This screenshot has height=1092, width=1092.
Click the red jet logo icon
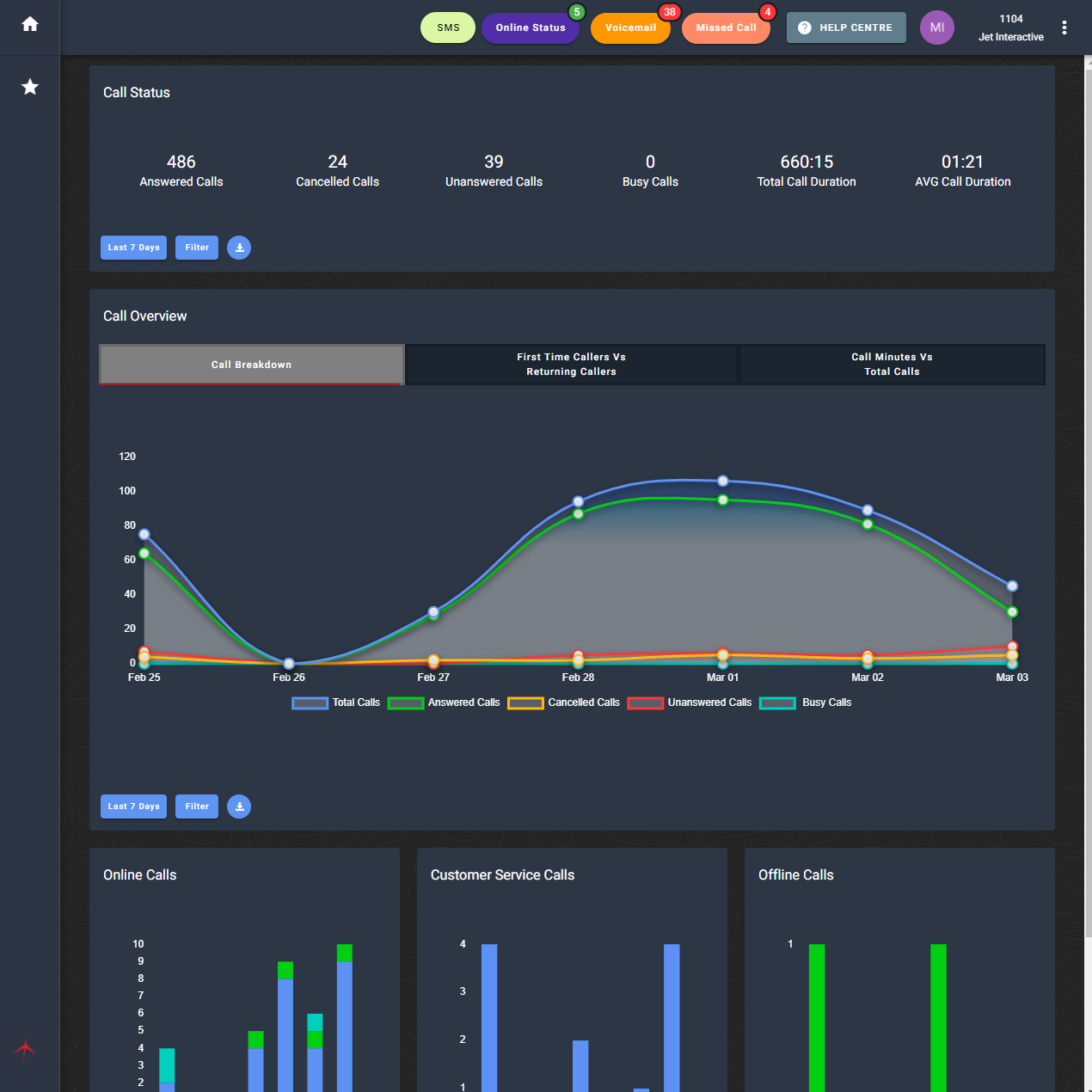25,1048
